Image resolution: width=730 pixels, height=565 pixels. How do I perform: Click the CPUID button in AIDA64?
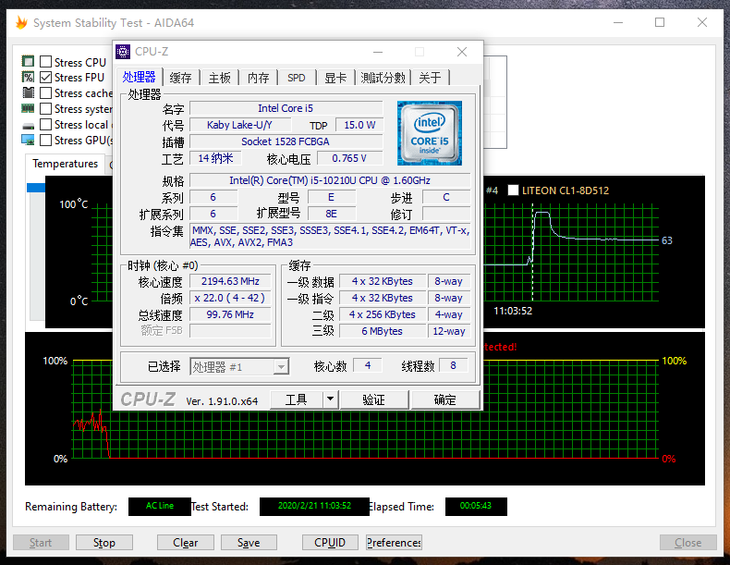pos(330,542)
